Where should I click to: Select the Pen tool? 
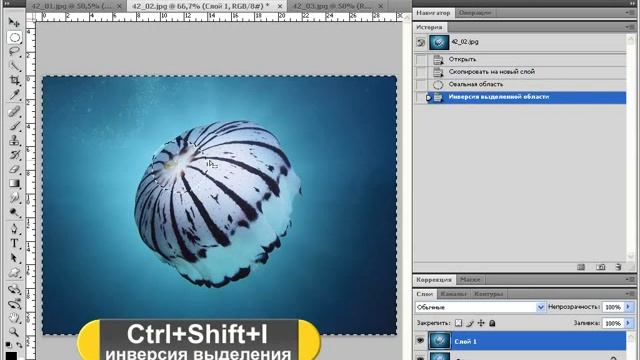click(x=14, y=229)
